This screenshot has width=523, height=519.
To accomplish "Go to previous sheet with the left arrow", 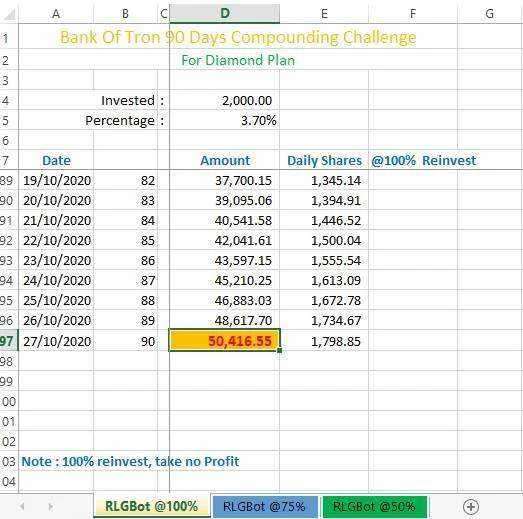I will click(22, 507).
